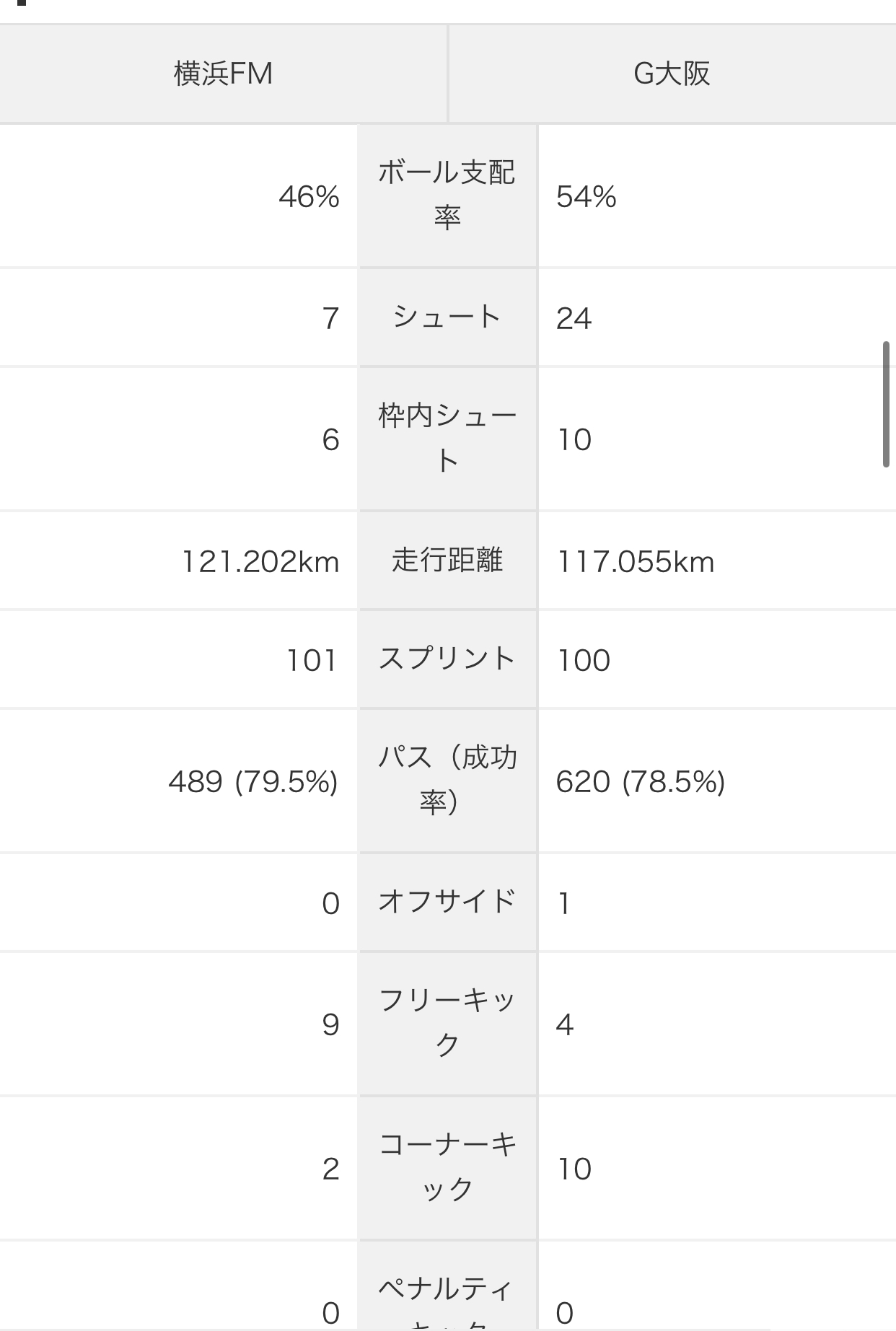
Task: Click the 46% possession value
Action: (309, 196)
